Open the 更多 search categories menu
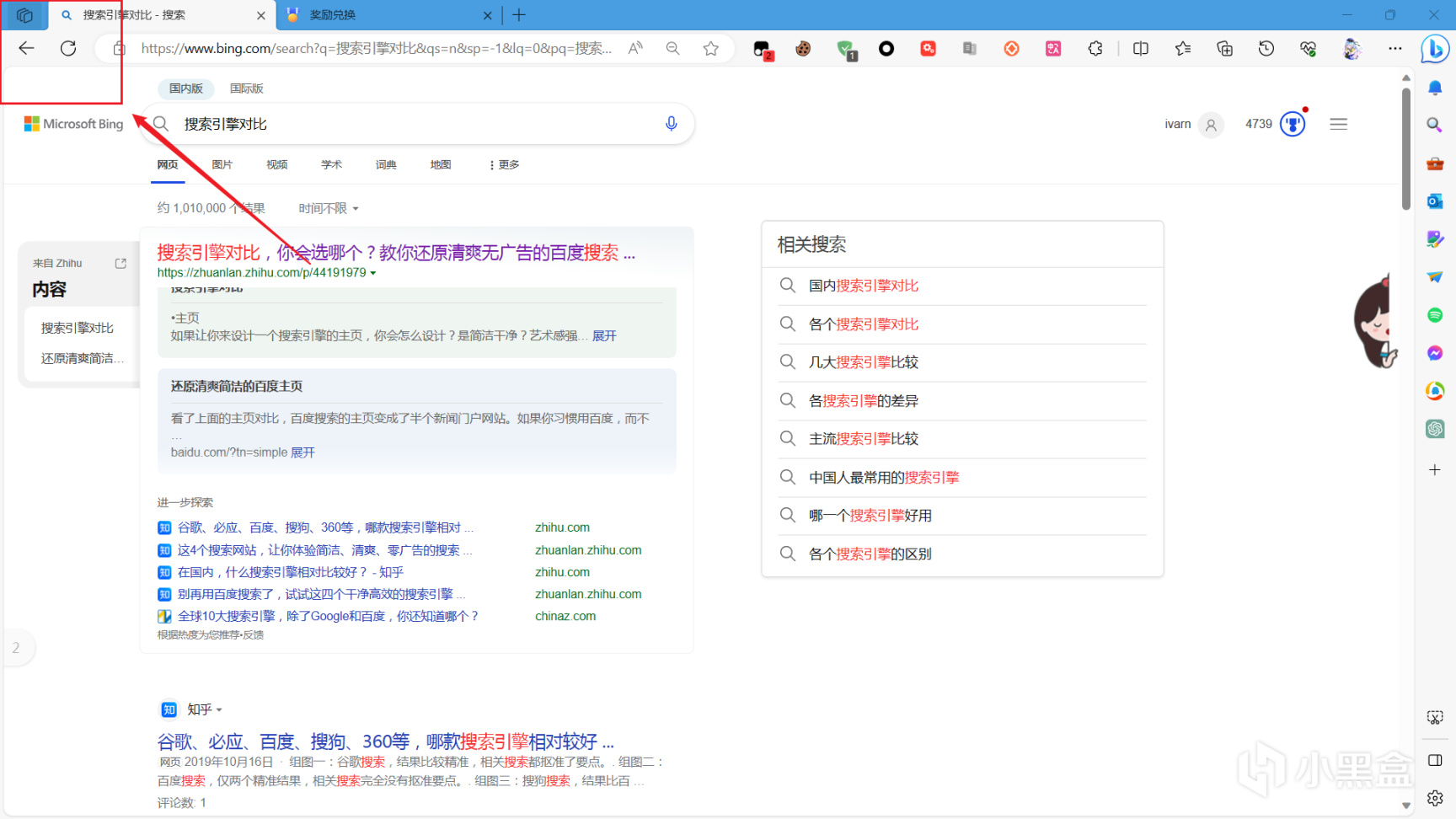1456x819 pixels. coord(504,165)
